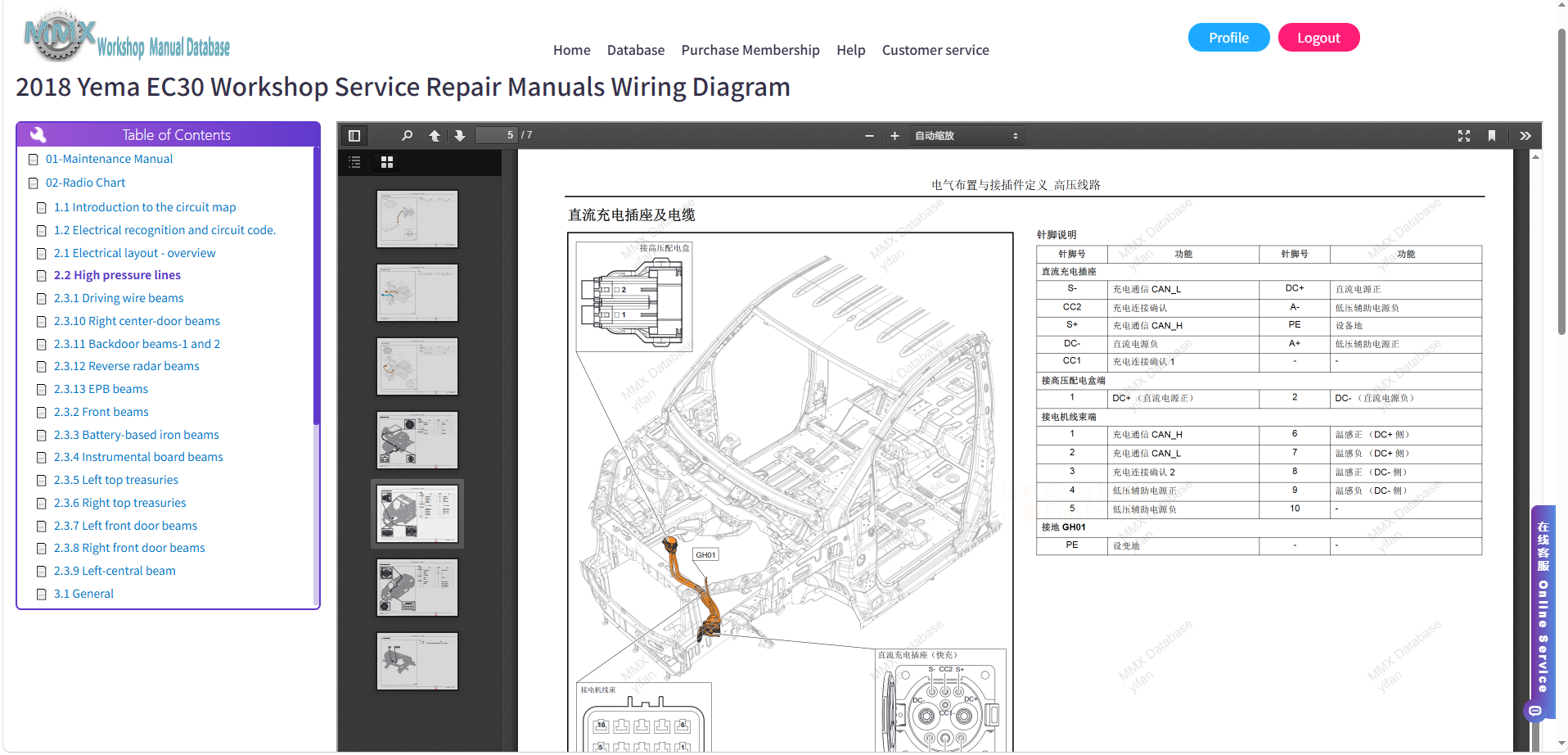
Task: Select the seventh page thumbnail
Action: pos(417,662)
